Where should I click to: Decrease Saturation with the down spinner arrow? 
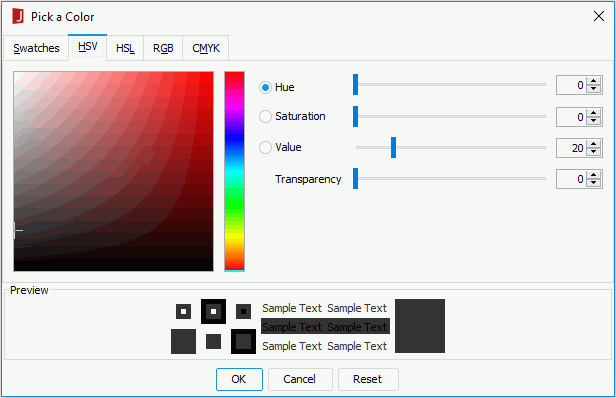(594, 121)
